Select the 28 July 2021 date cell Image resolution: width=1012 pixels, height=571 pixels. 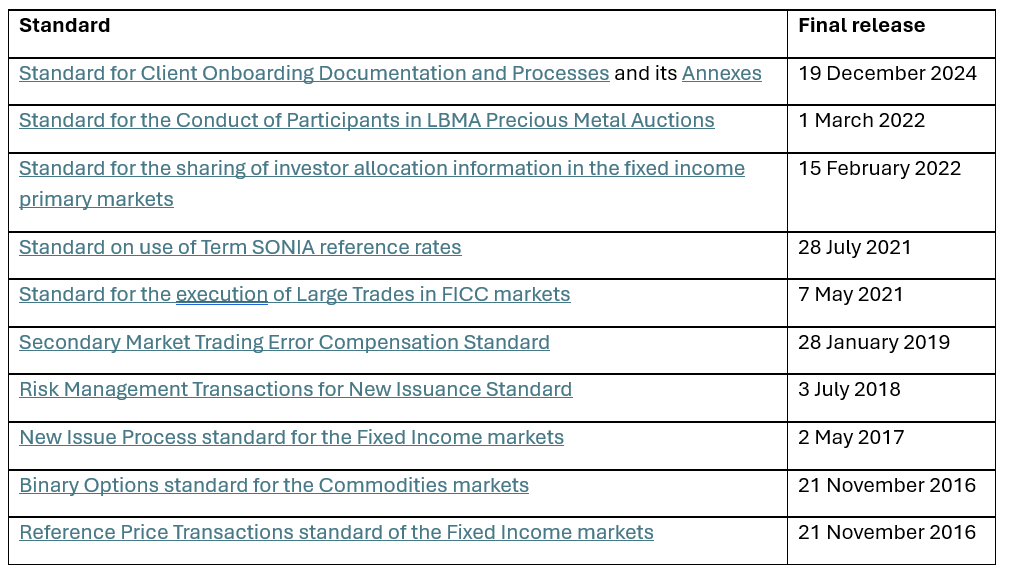click(x=854, y=247)
